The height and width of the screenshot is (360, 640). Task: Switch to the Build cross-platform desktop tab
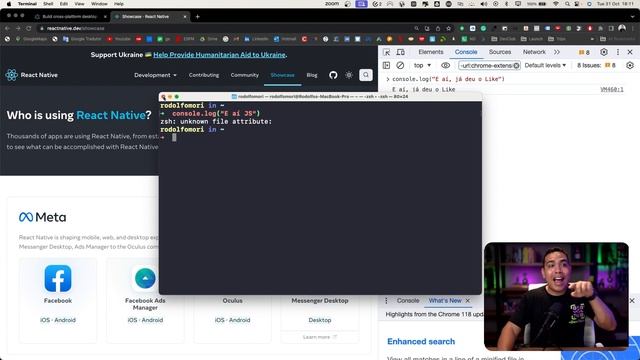(70, 17)
